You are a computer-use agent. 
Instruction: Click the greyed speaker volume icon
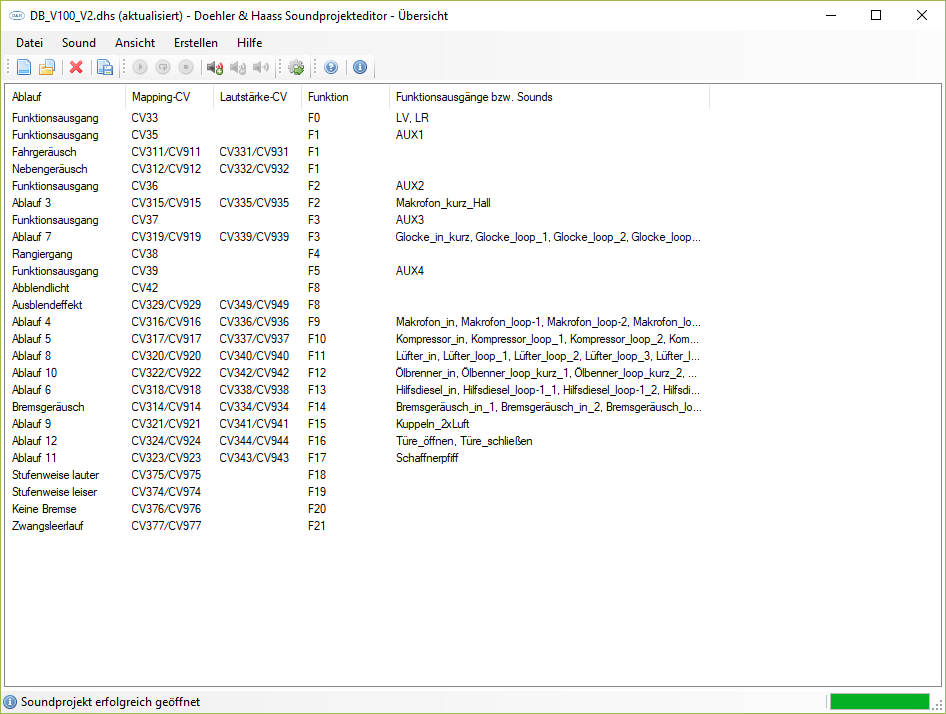pos(261,67)
